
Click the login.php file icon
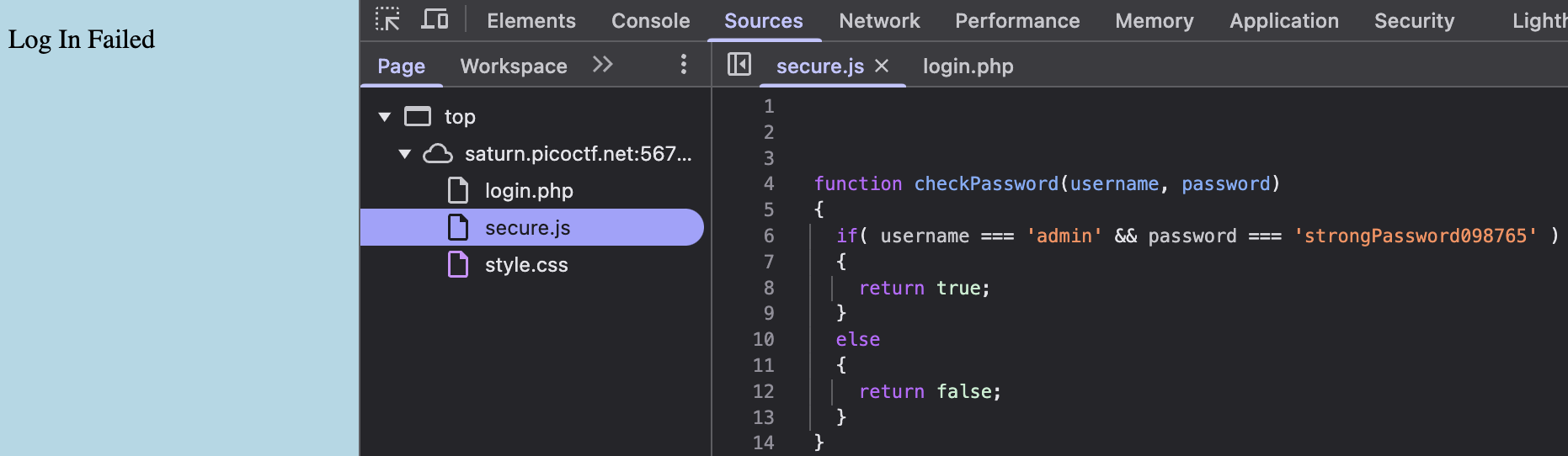coord(458,190)
